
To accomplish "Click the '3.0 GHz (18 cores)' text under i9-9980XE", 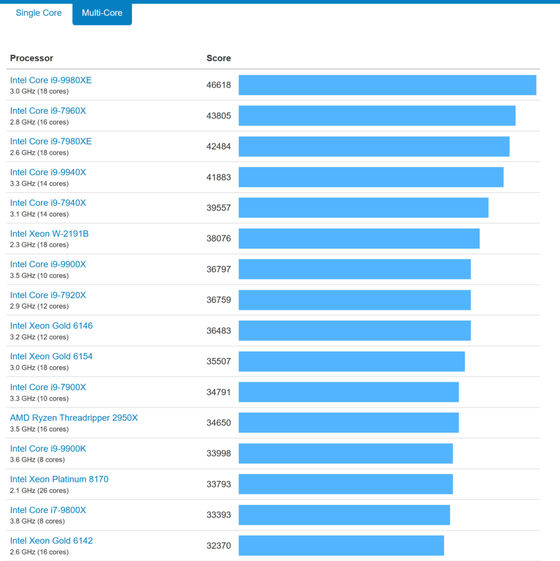I will (39, 92).
